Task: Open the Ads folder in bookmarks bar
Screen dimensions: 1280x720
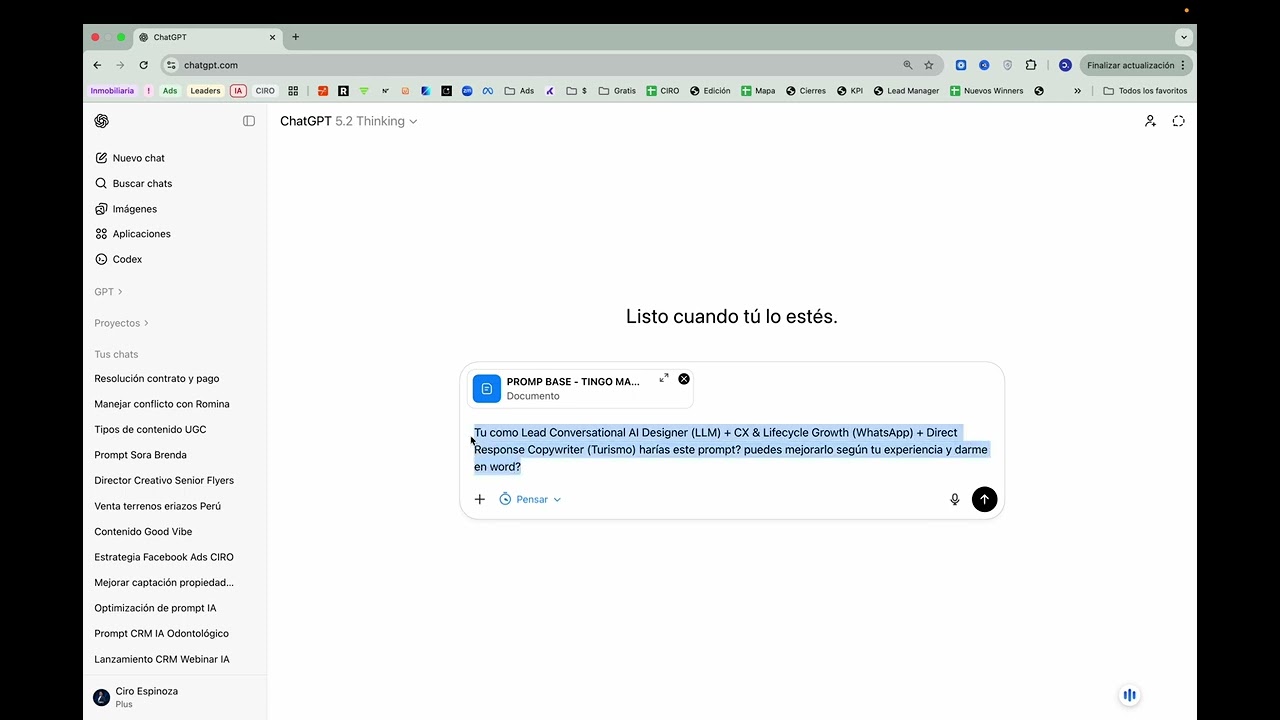Action: pos(519,91)
